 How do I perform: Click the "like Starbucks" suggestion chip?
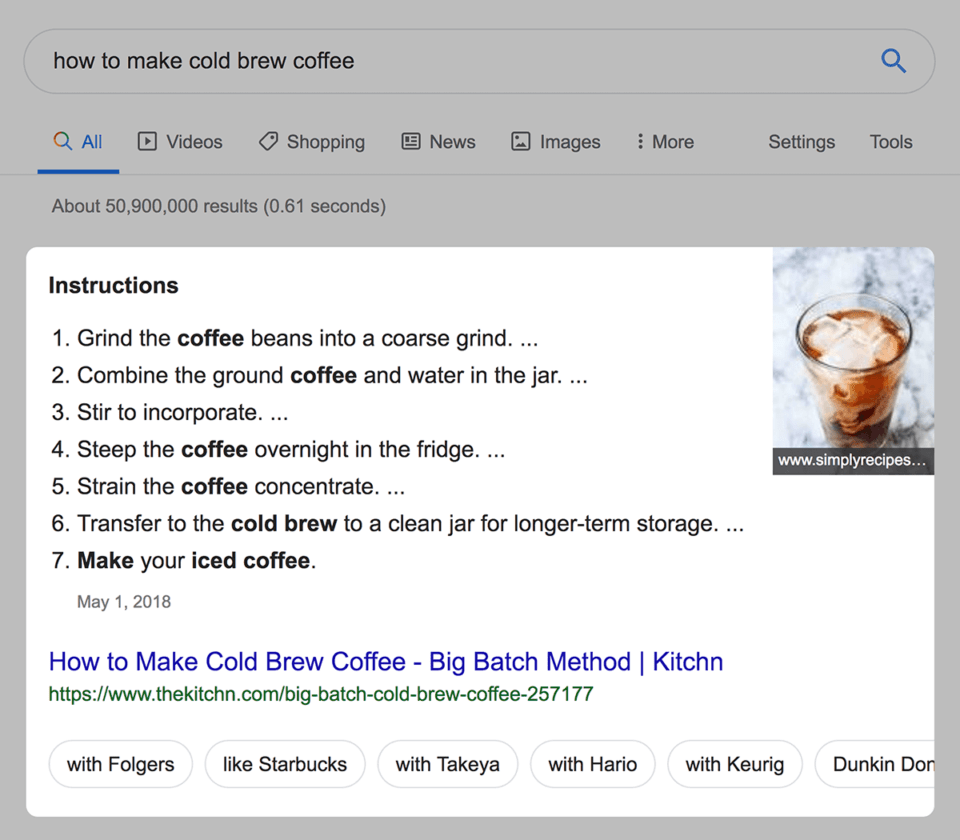click(x=285, y=764)
